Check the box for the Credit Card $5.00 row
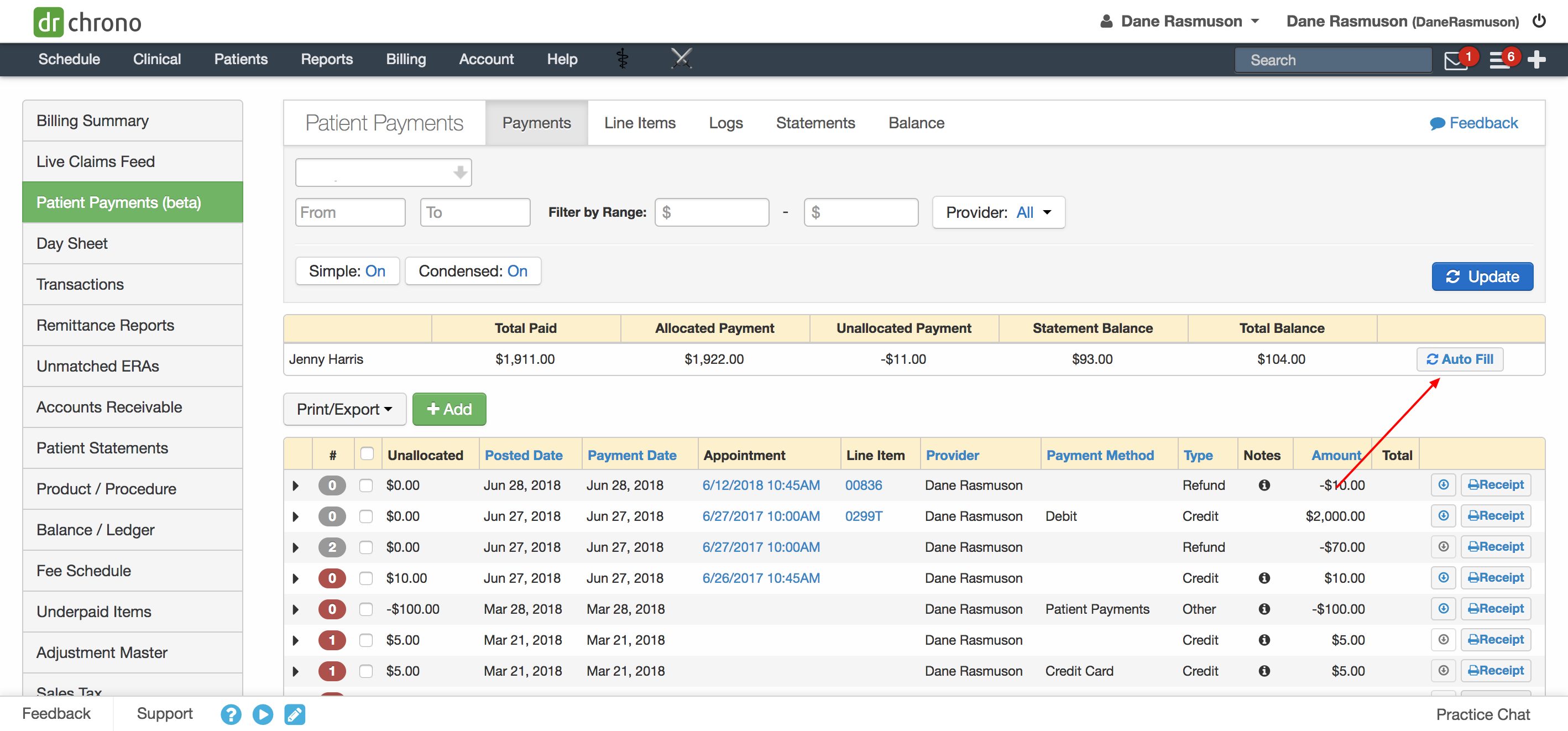 click(x=365, y=671)
